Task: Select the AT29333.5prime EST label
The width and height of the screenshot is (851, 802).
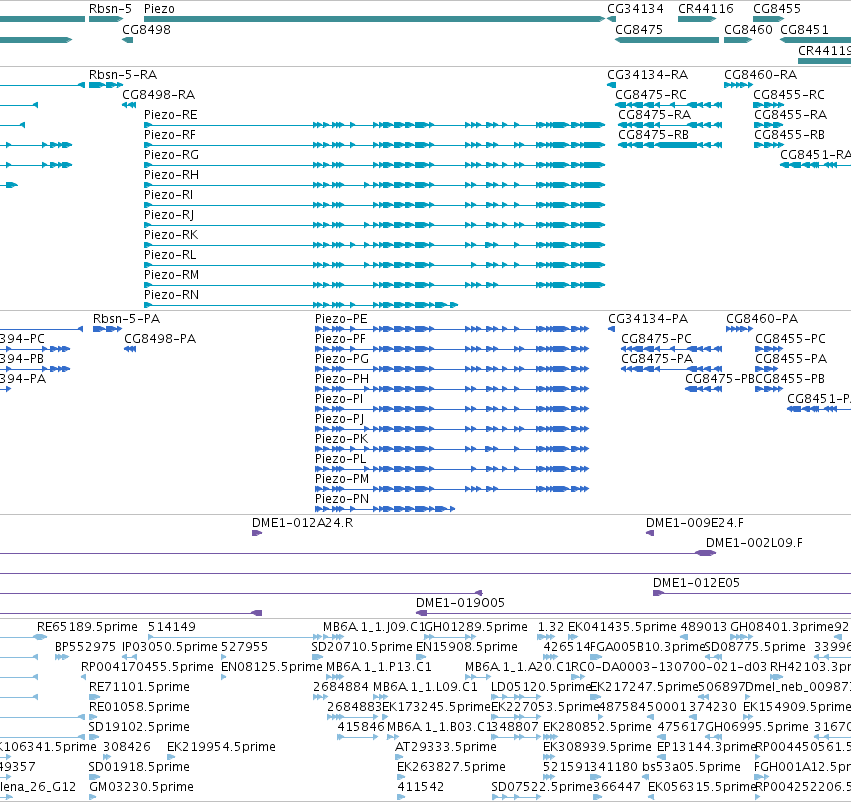Action: click(446, 747)
